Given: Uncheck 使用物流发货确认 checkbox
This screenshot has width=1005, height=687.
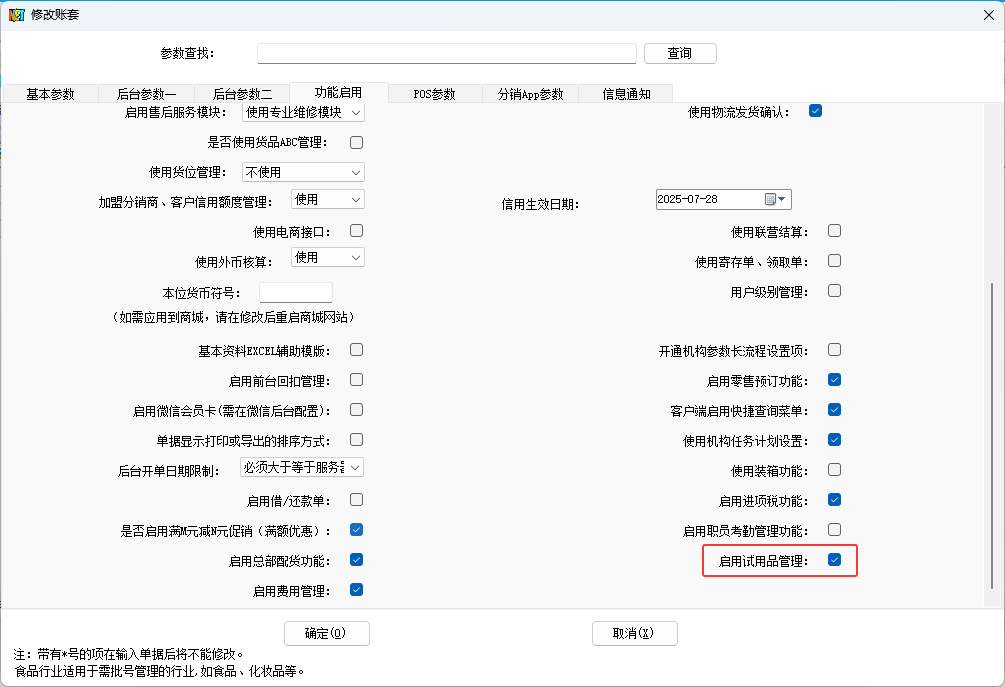Looking at the screenshot, I should [x=815, y=111].
